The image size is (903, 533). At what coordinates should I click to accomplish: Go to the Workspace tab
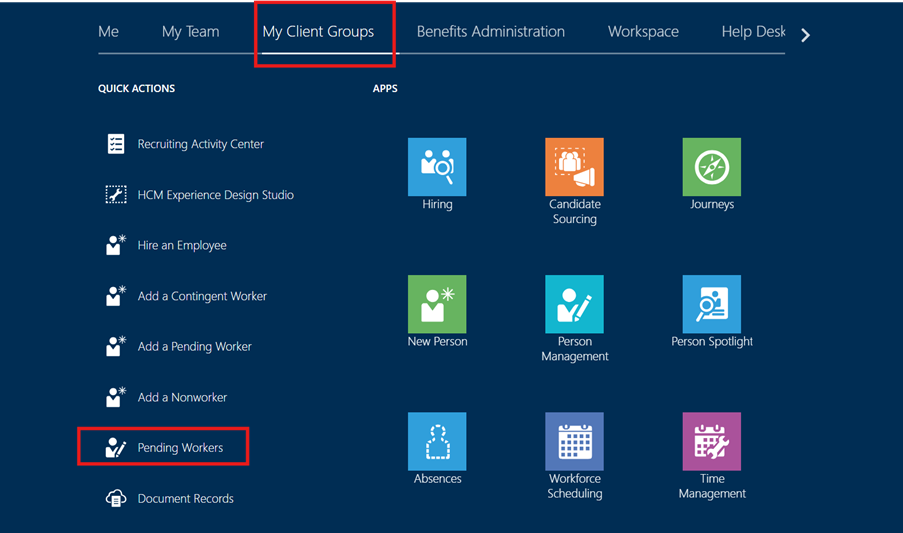tap(643, 32)
